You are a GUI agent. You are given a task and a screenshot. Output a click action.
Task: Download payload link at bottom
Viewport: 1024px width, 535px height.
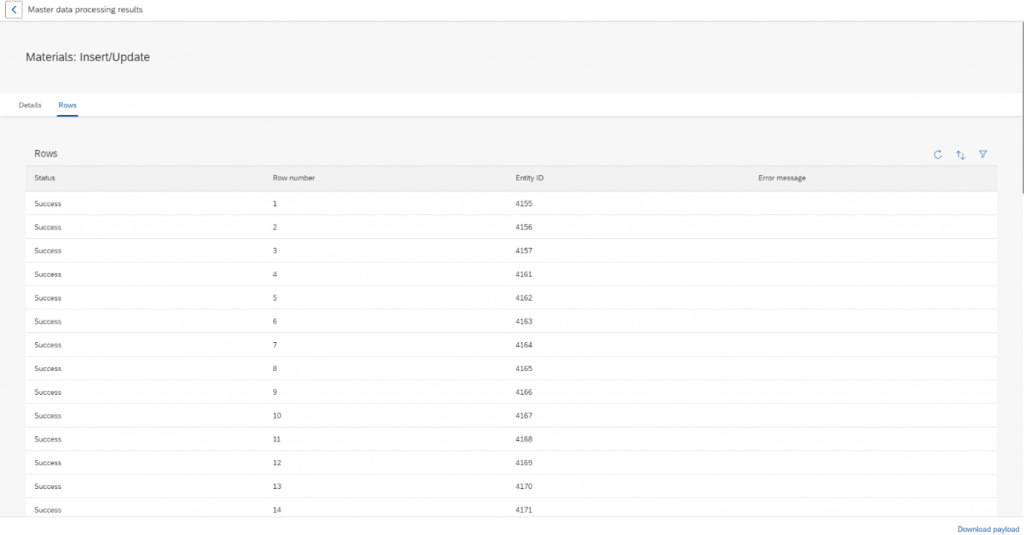tap(988, 529)
